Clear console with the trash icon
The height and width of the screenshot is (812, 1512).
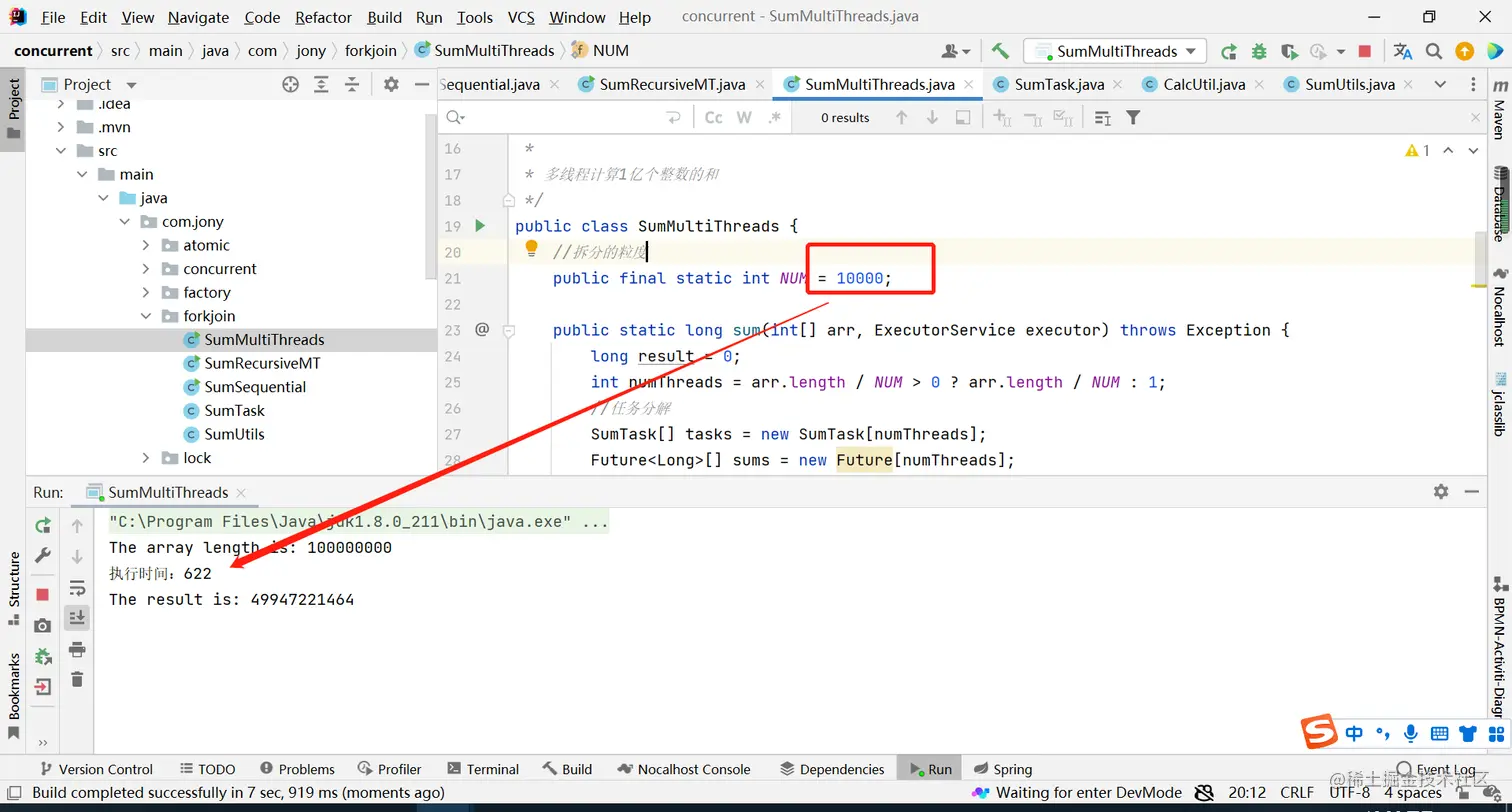pyautogui.click(x=77, y=680)
